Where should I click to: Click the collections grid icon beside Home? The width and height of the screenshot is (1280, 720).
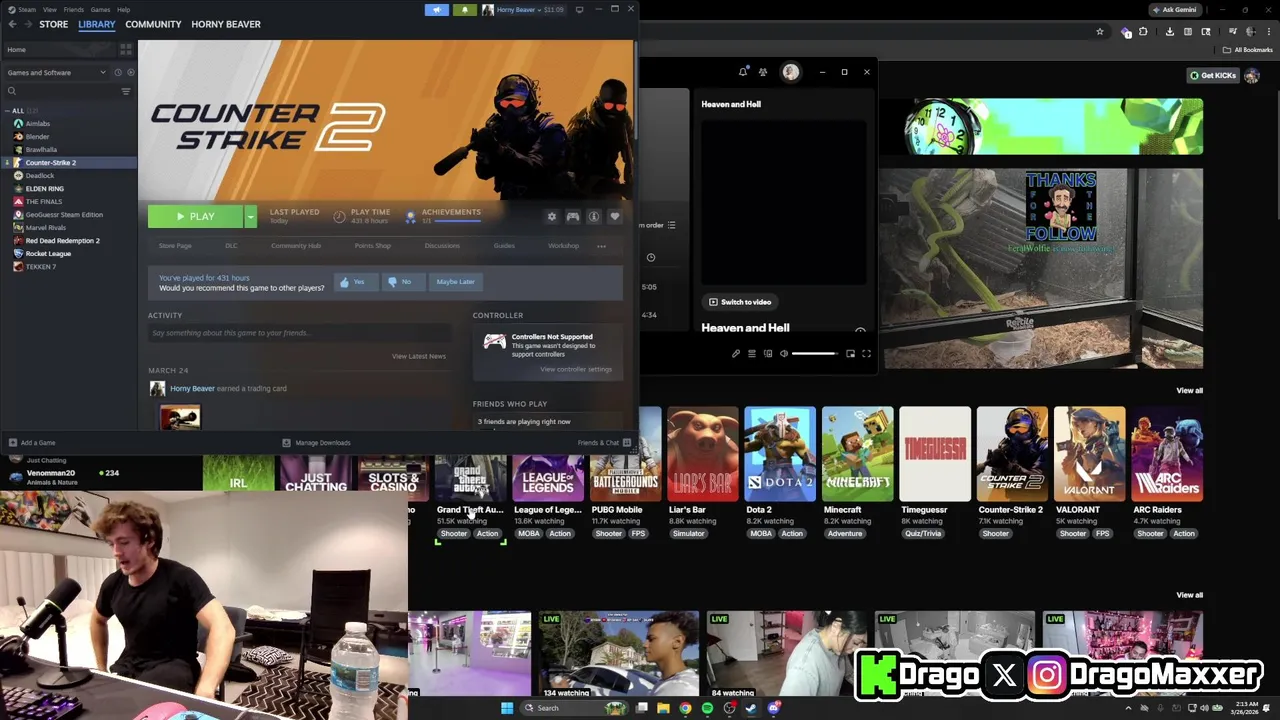coord(126,49)
